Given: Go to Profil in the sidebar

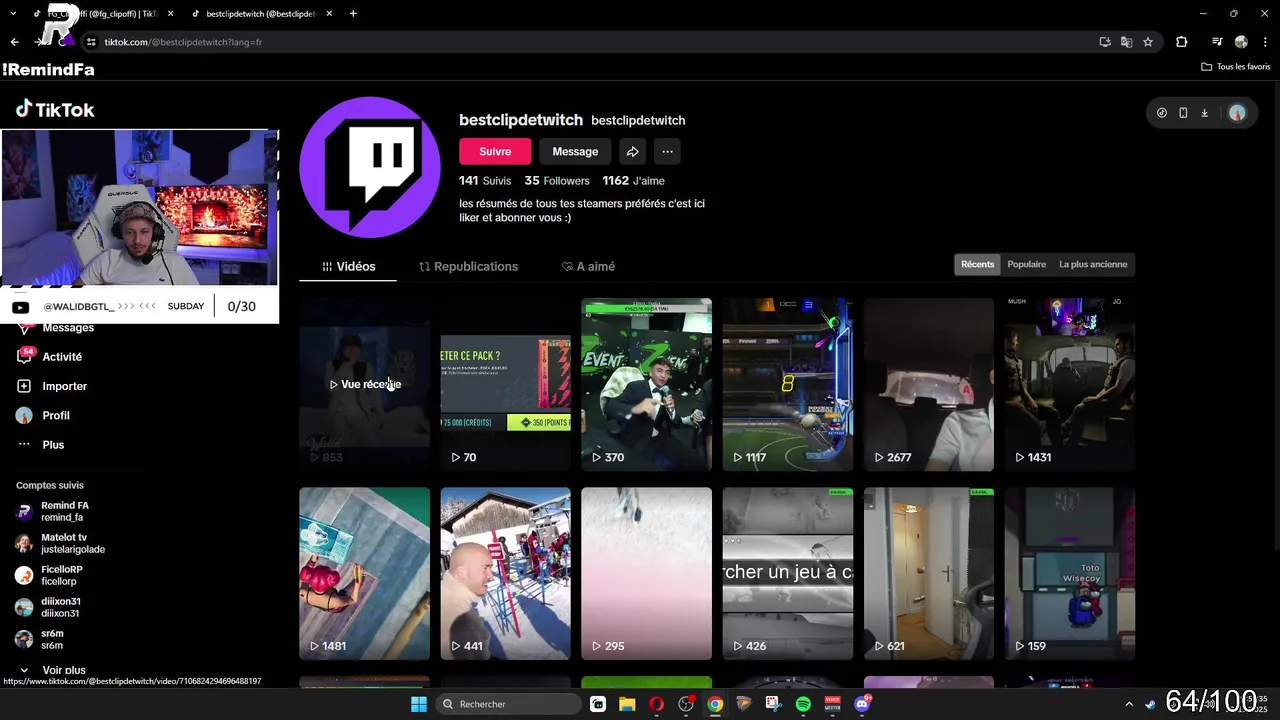Looking at the screenshot, I should (56, 415).
